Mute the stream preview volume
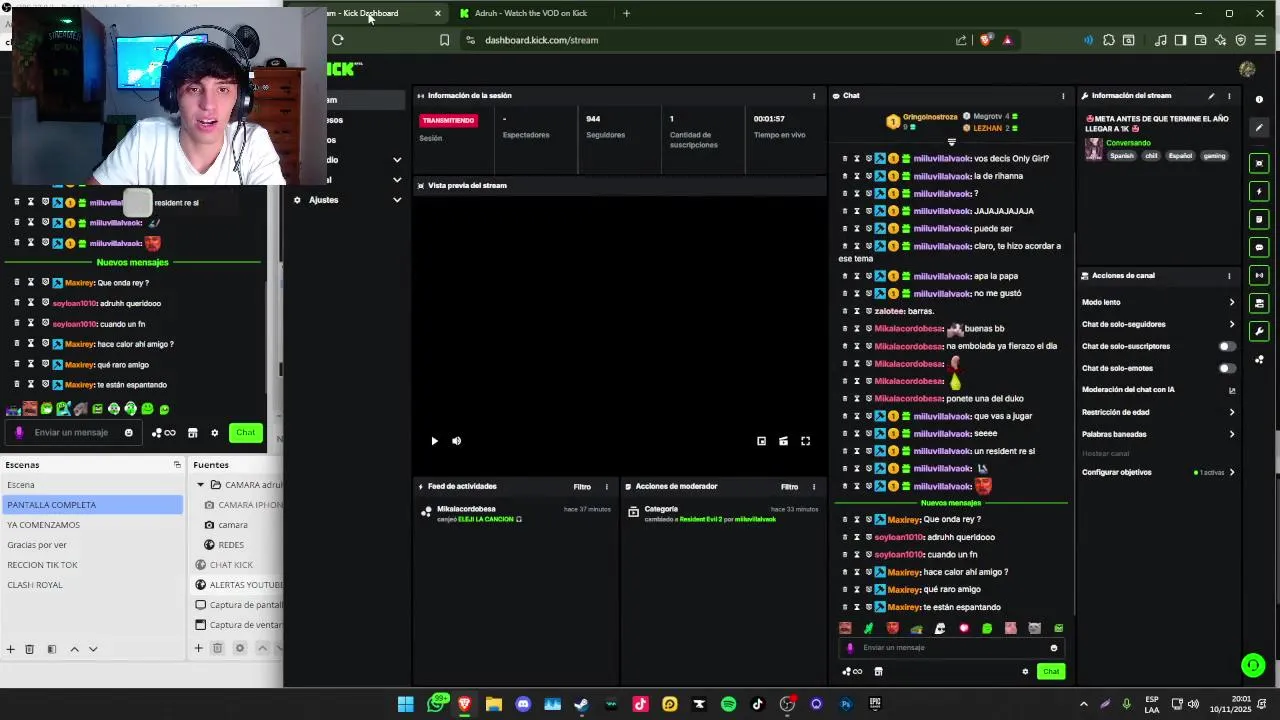 (x=456, y=441)
